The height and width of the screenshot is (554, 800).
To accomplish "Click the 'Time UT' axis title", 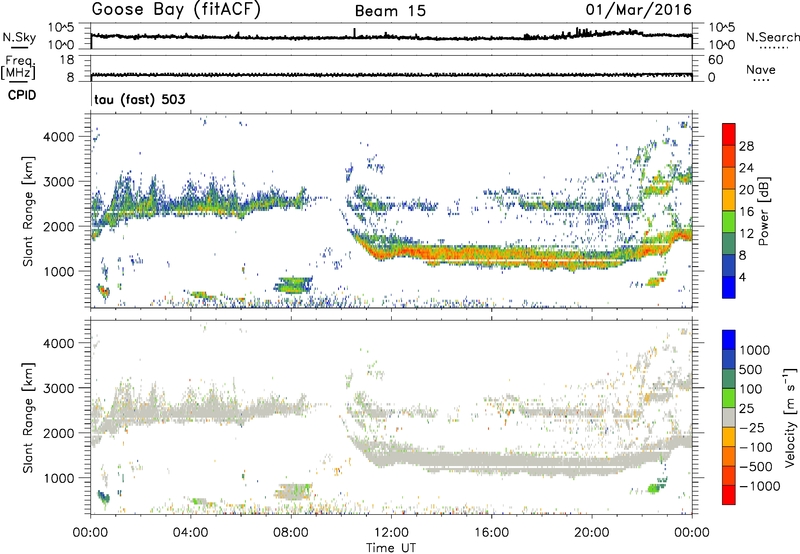I will coord(391,548).
